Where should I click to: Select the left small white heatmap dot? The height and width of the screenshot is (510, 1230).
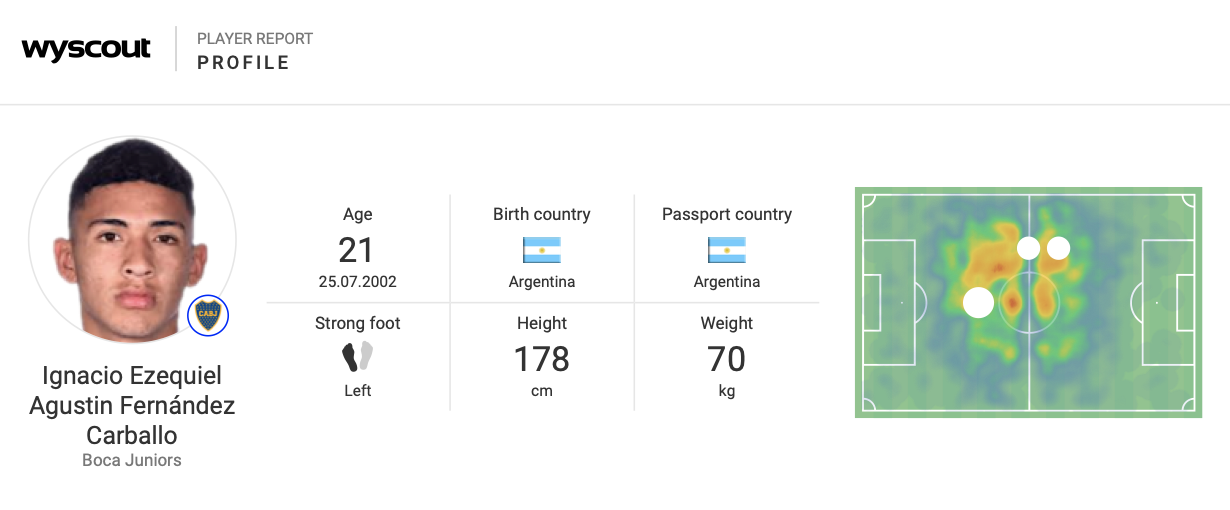(x=1028, y=247)
